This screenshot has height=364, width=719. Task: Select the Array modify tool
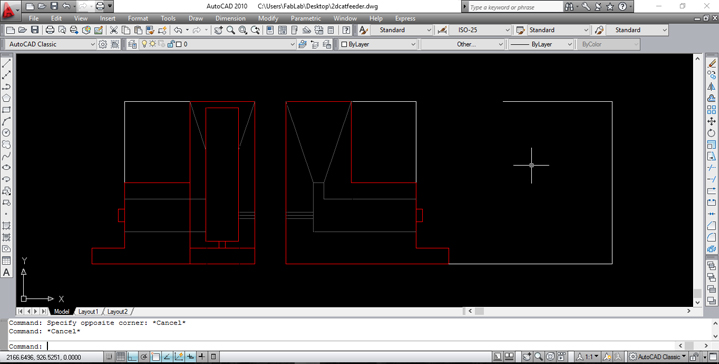(x=711, y=110)
